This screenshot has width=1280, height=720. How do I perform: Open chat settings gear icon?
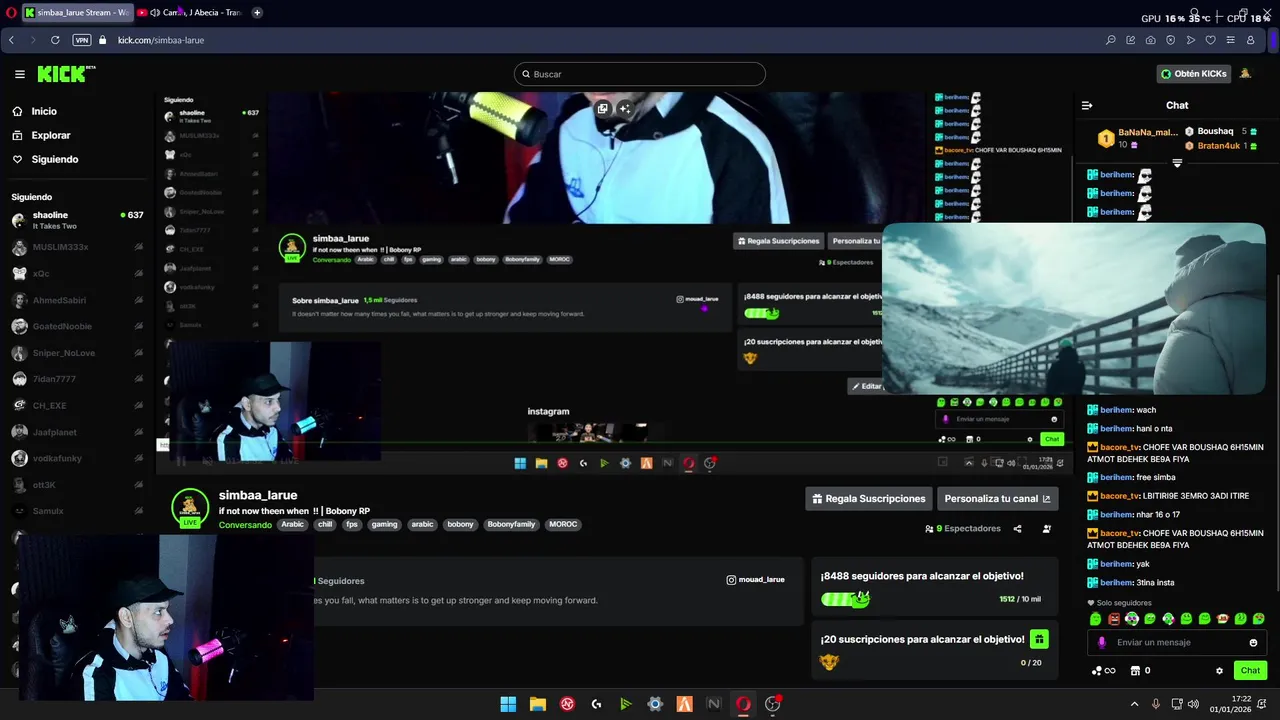(x=1219, y=671)
